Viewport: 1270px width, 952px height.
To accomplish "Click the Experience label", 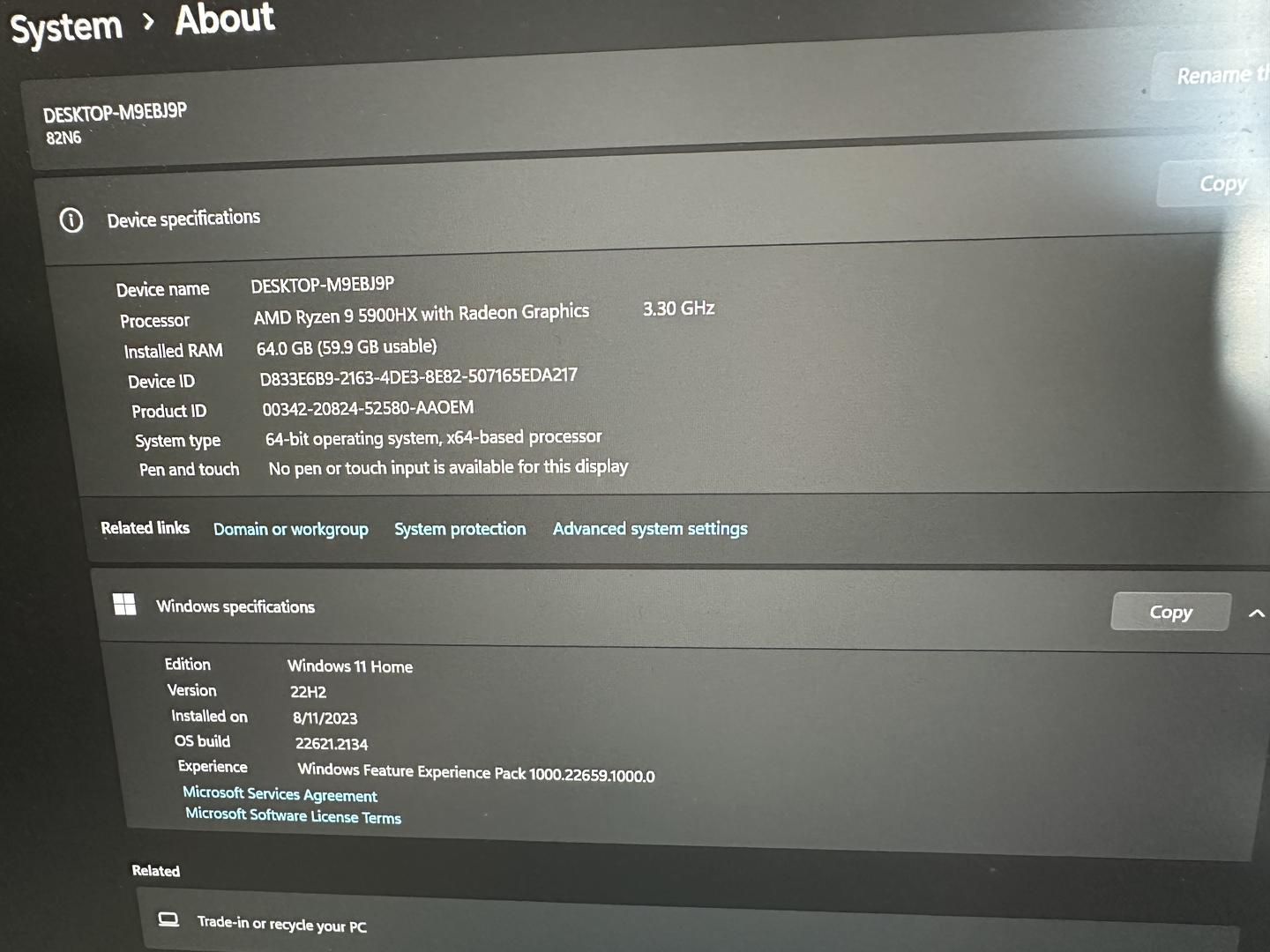I will point(213,767).
